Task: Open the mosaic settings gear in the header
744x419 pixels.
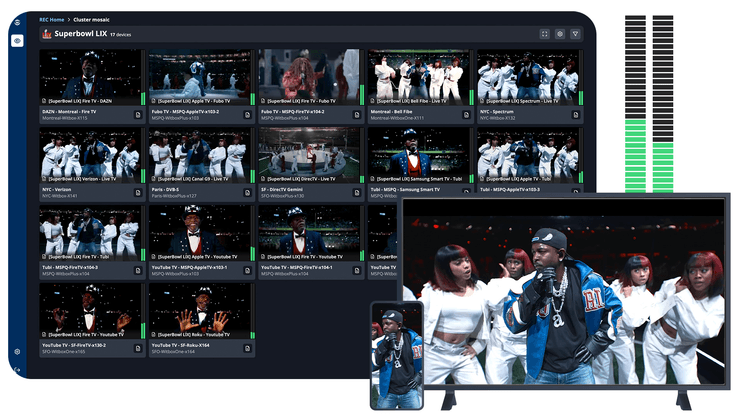Action: click(x=560, y=34)
